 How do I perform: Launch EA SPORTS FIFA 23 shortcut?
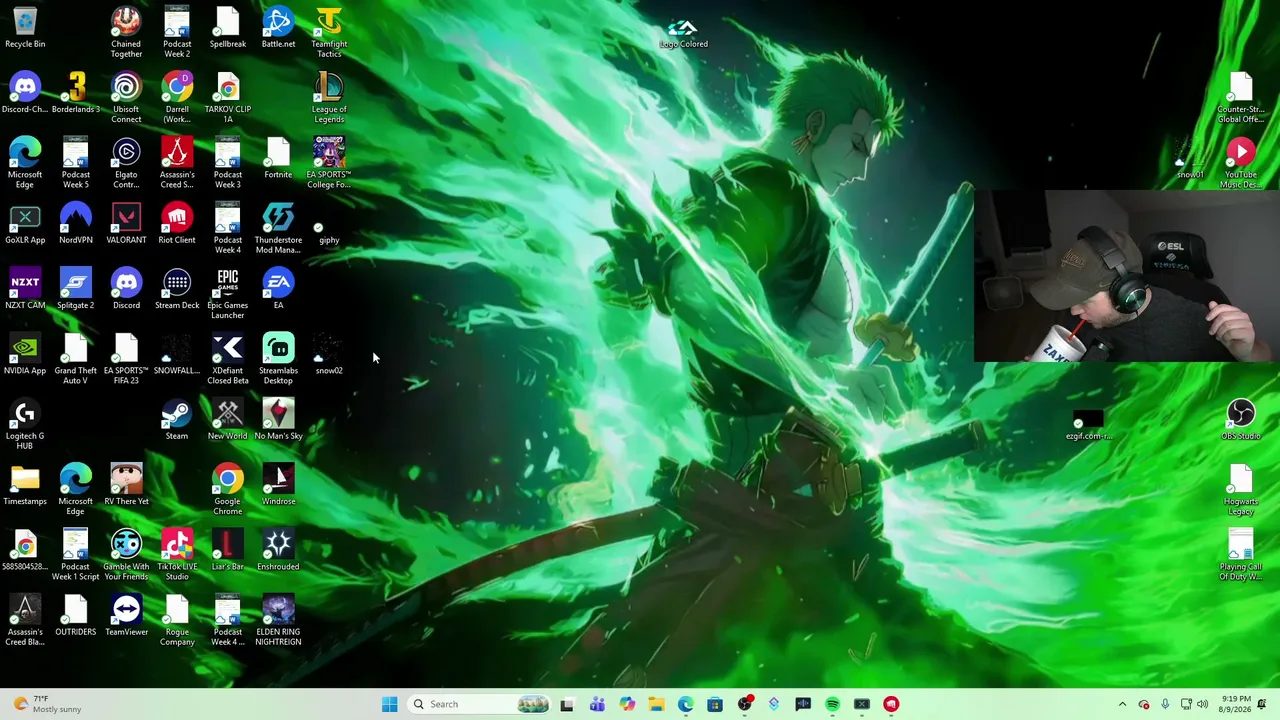point(126,359)
